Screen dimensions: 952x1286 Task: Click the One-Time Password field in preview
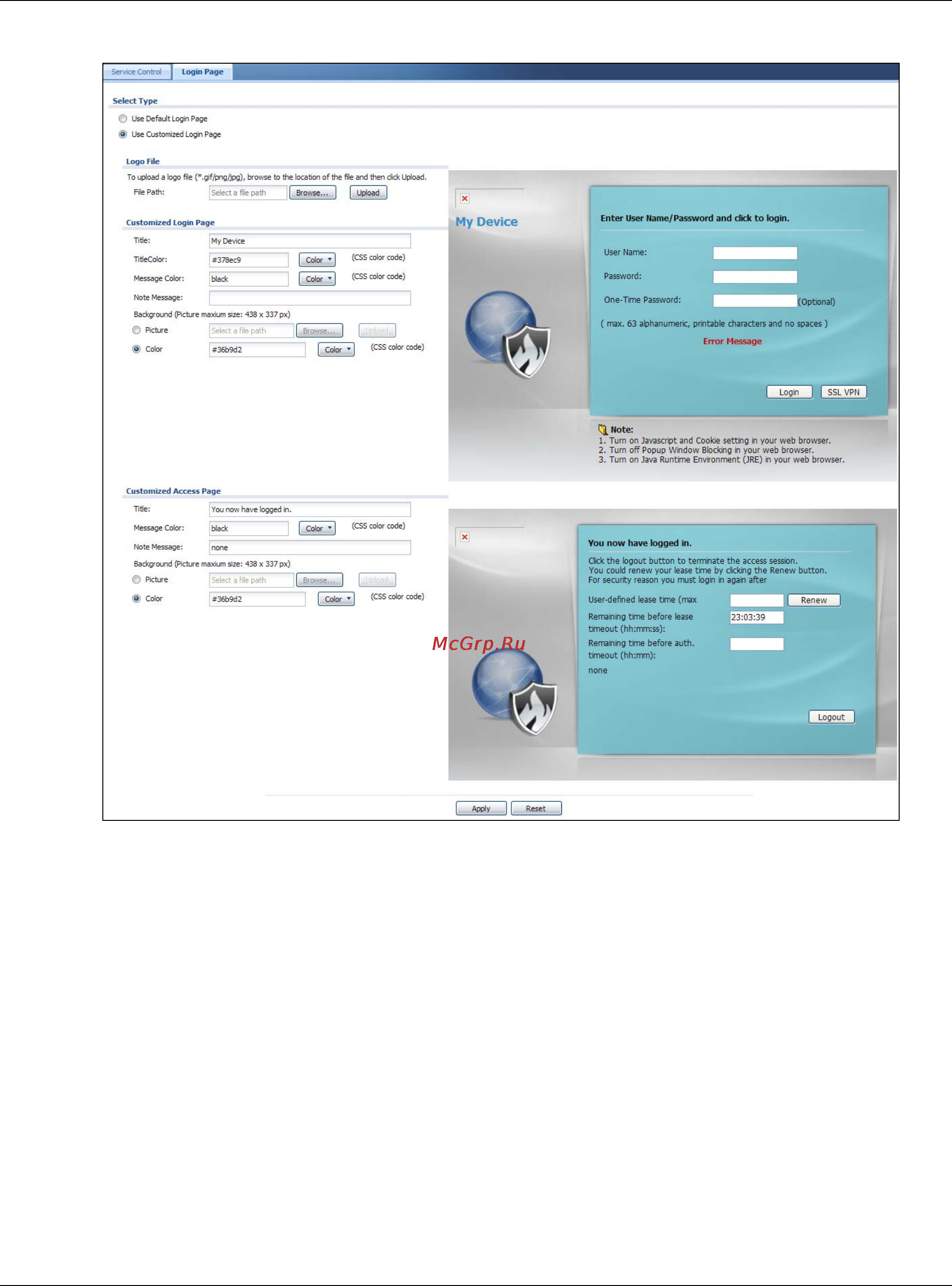coord(755,301)
